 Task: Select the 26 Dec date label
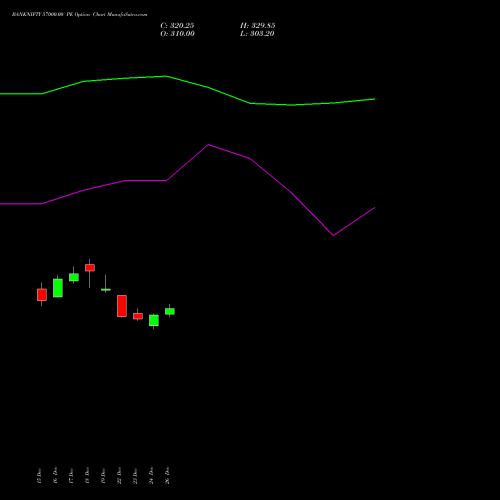pos(167,476)
